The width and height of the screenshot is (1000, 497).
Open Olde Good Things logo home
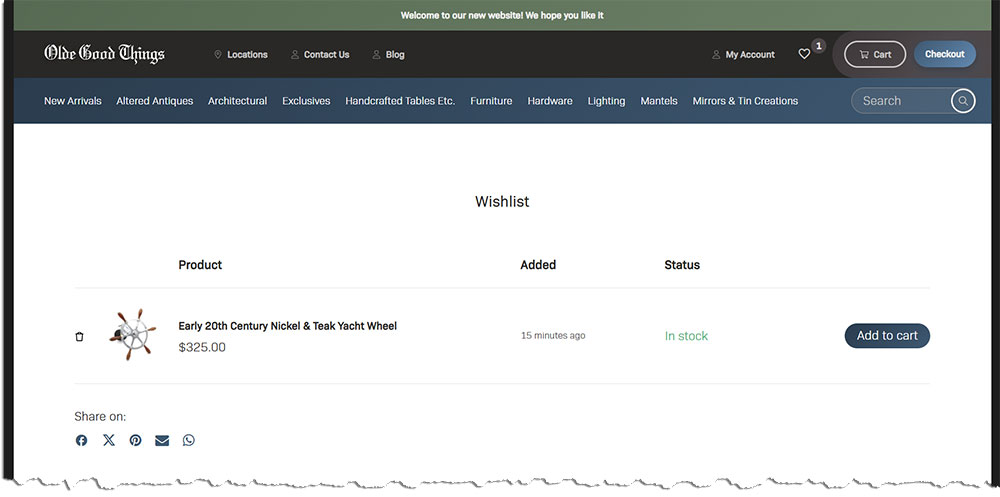tap(105, 54)
